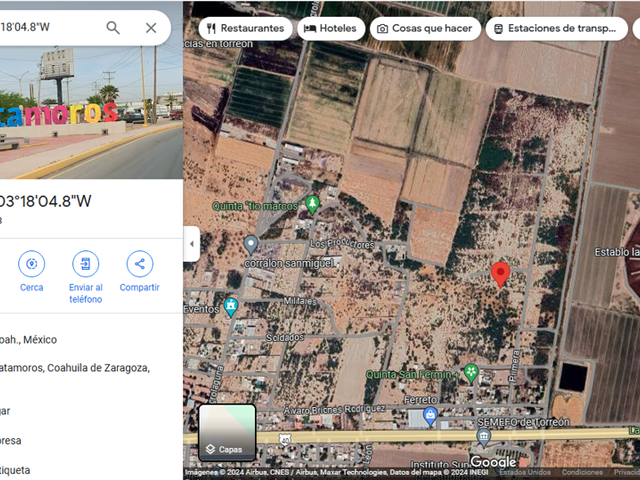Open the Restaurantes filter chip
This screenshot has width=640, height=480.
pyautogui.click(x=246, y=29)
